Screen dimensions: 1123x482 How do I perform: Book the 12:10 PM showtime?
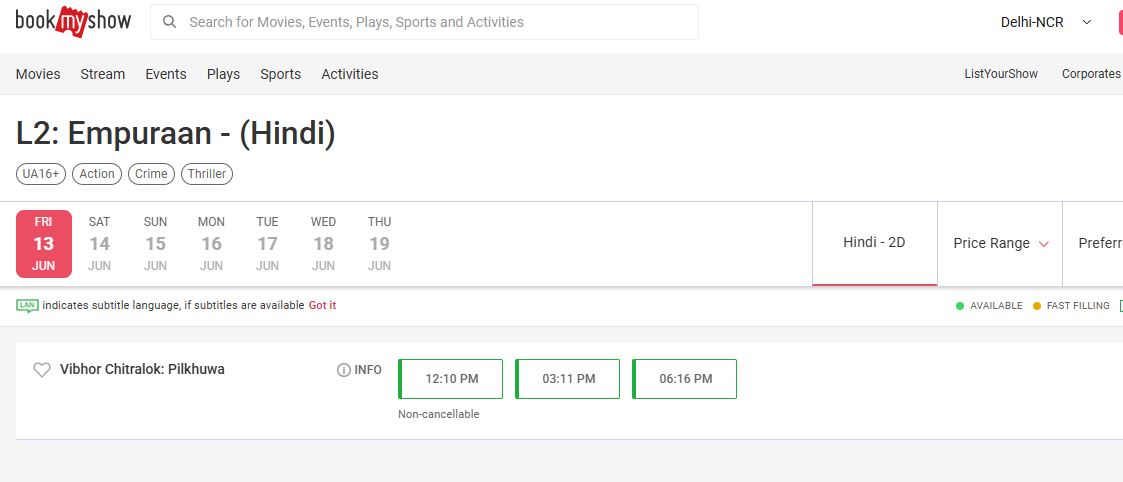tap(452, 379)
